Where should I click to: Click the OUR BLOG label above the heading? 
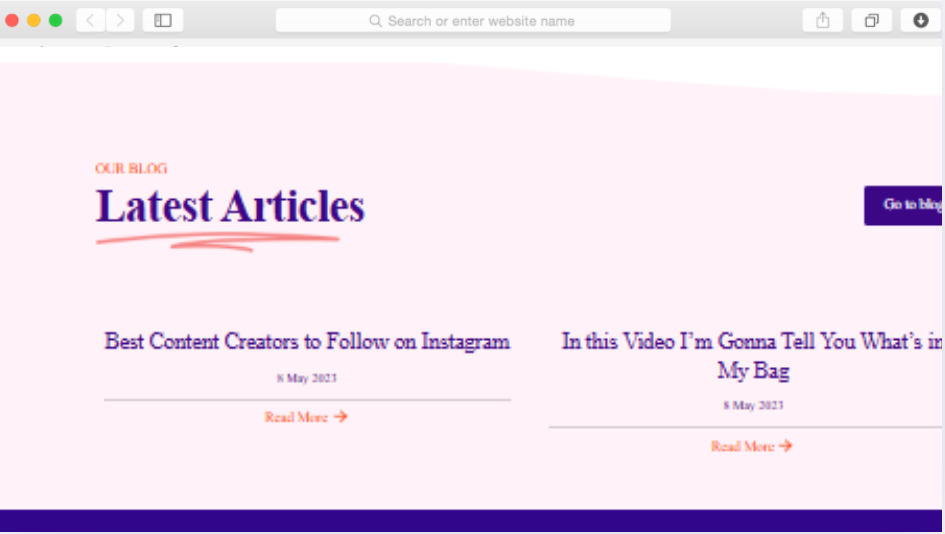click(131, 169)
